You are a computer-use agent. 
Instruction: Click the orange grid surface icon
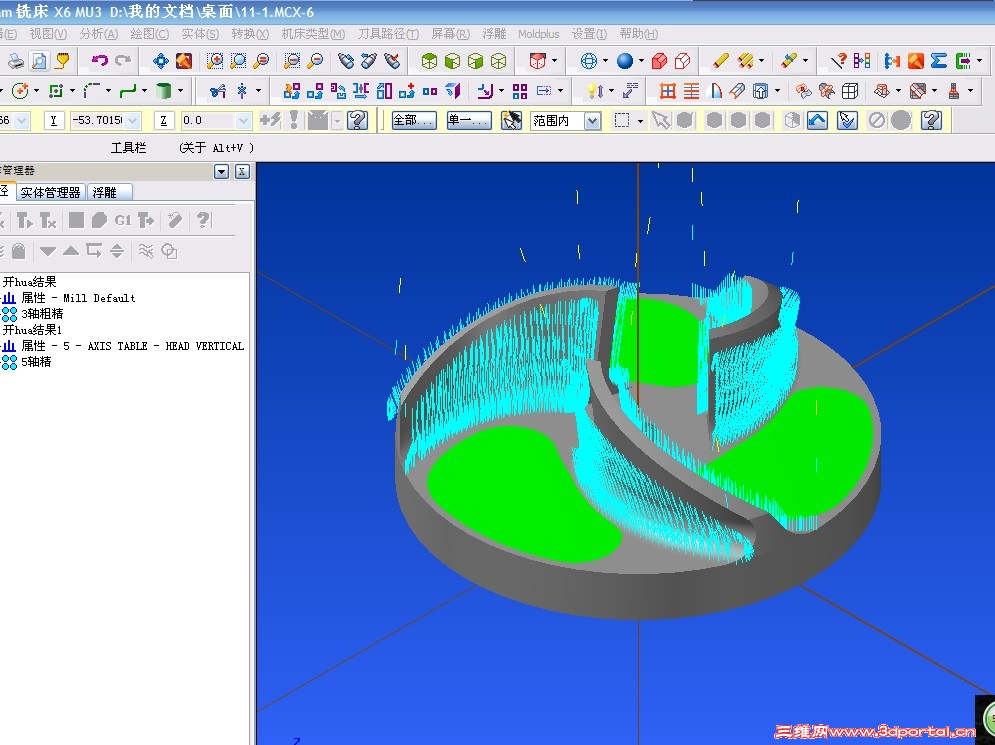click(667, 91)
